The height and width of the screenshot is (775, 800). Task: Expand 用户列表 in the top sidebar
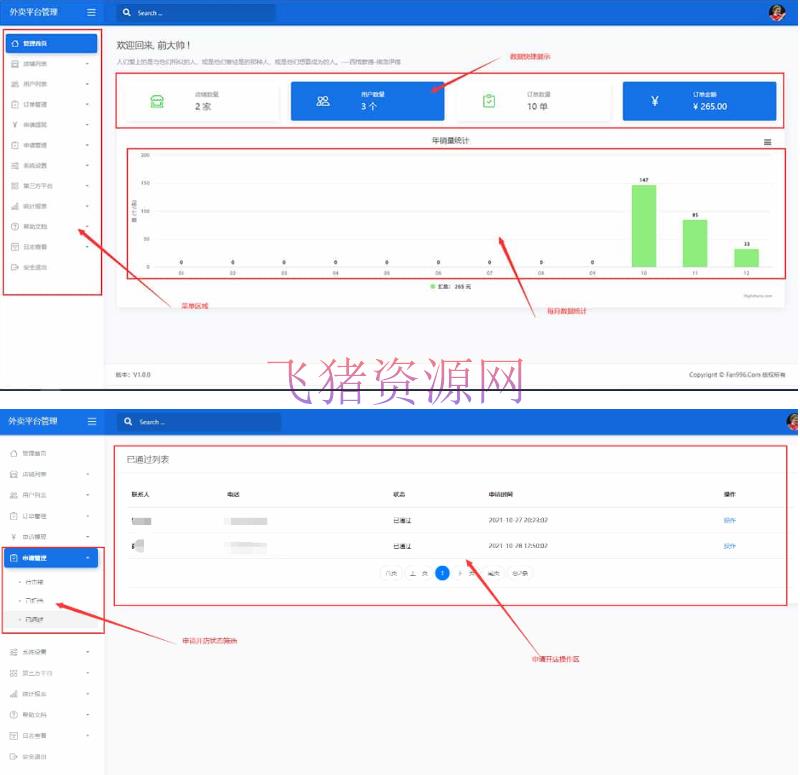(50, 84)
